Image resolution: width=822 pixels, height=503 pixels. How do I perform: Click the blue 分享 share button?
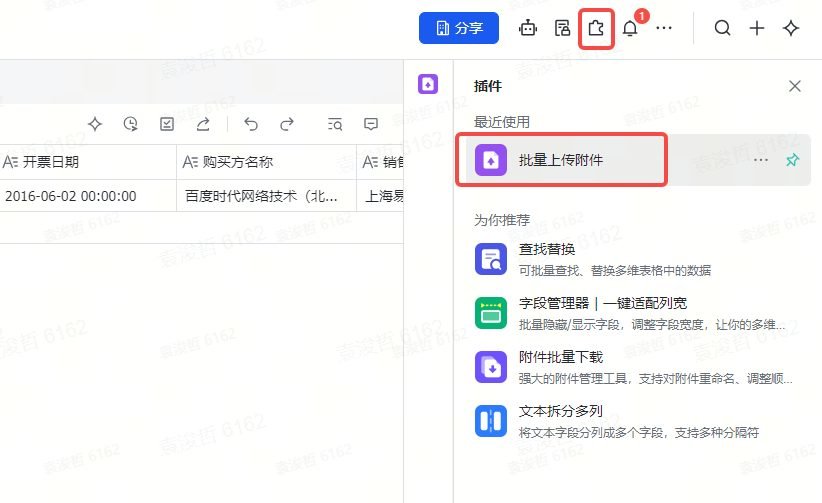tap(459, 28)
